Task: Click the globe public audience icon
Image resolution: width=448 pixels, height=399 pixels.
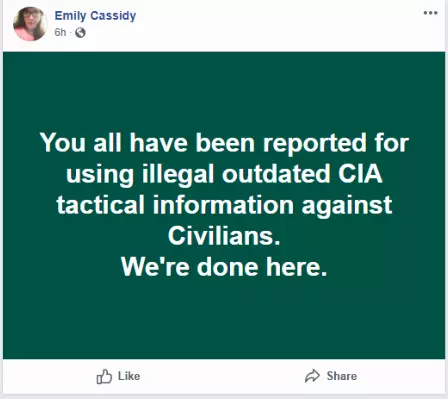Action: (80, 32)
